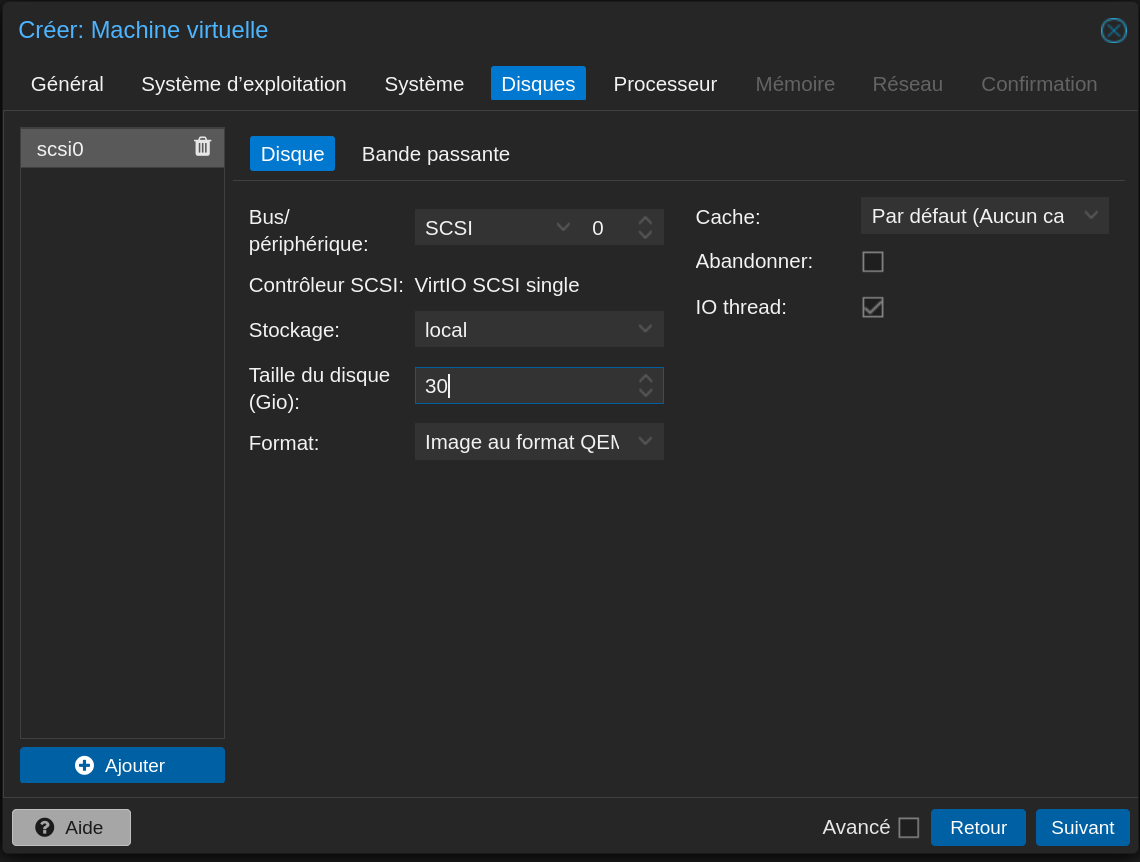Increment the device number spinner

pyautogui.click(x=645, y=221)
